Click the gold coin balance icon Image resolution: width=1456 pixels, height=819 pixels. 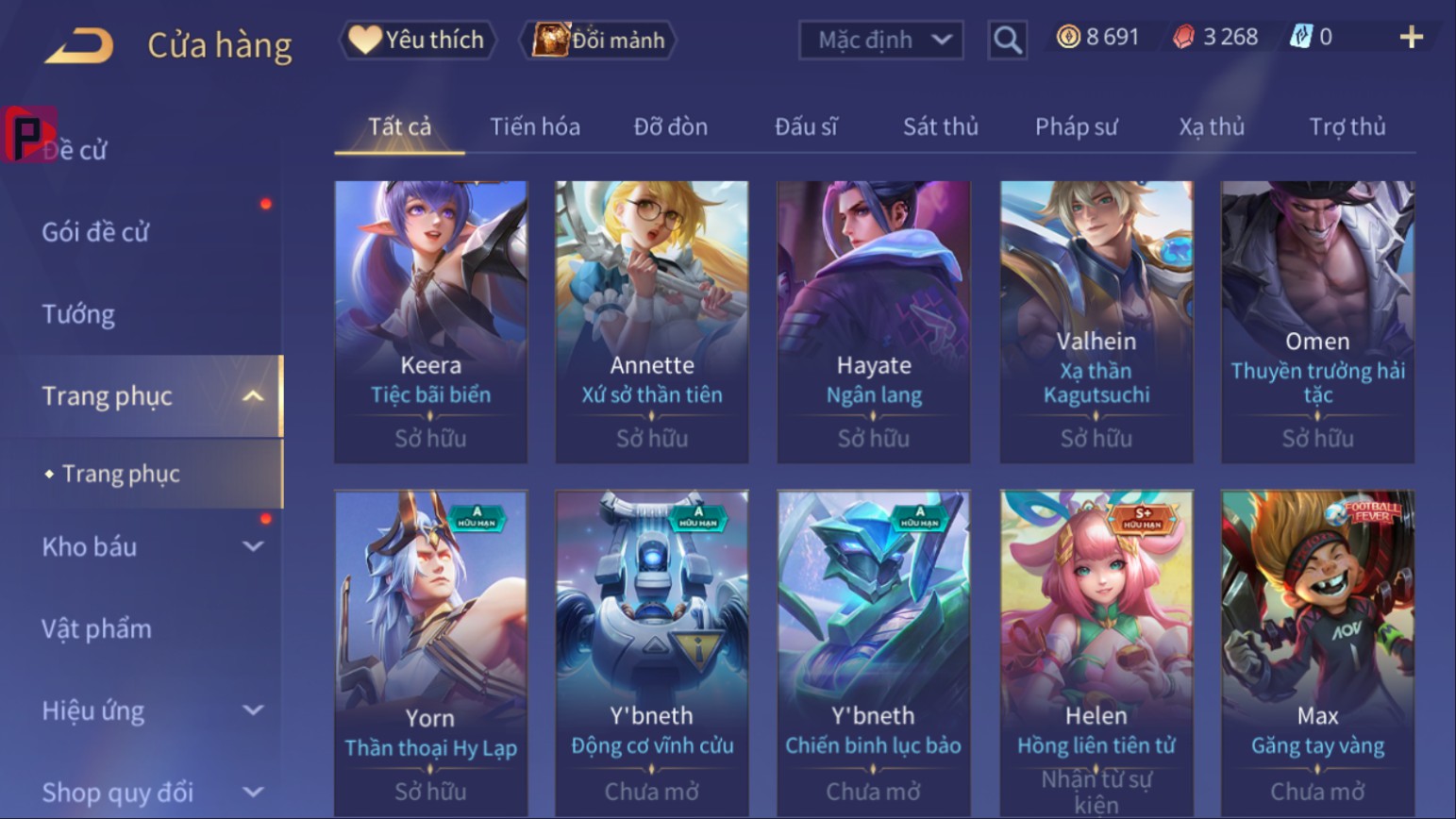pos(1067,37)
